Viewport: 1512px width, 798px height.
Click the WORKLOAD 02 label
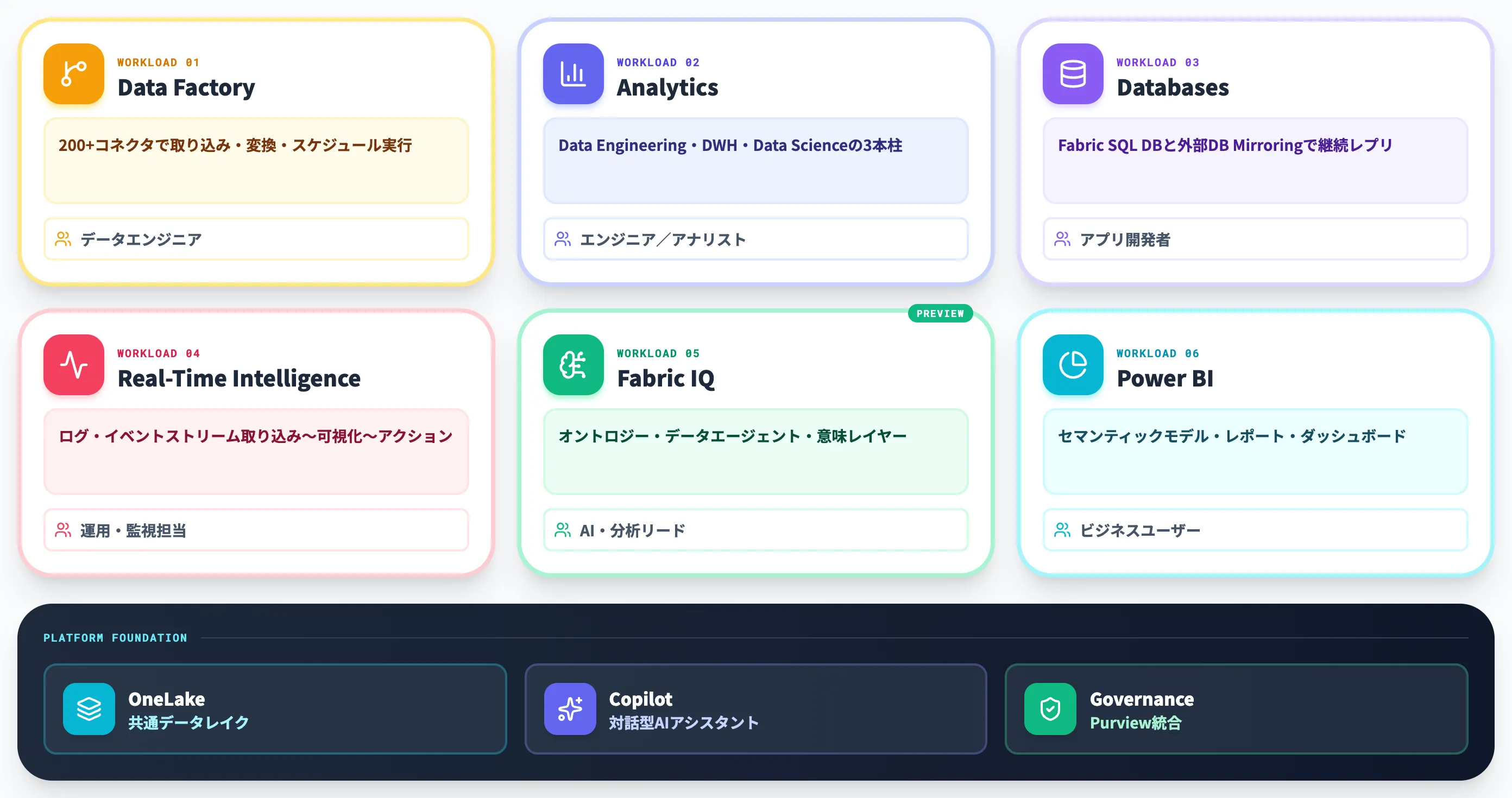click(658, 62)
